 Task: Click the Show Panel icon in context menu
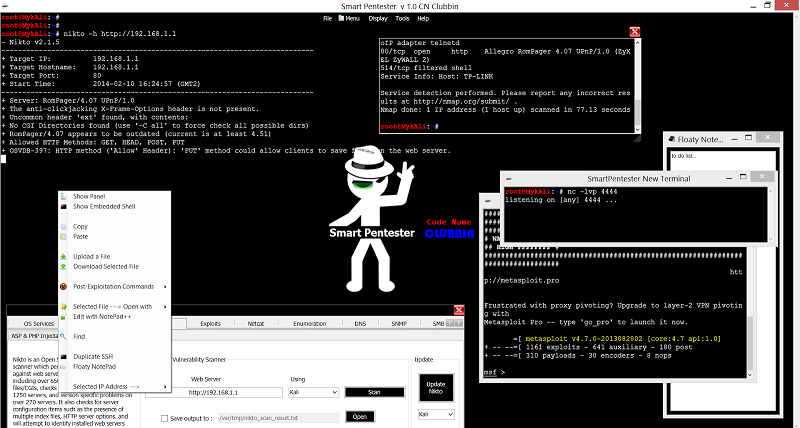[x=63, y=196]
